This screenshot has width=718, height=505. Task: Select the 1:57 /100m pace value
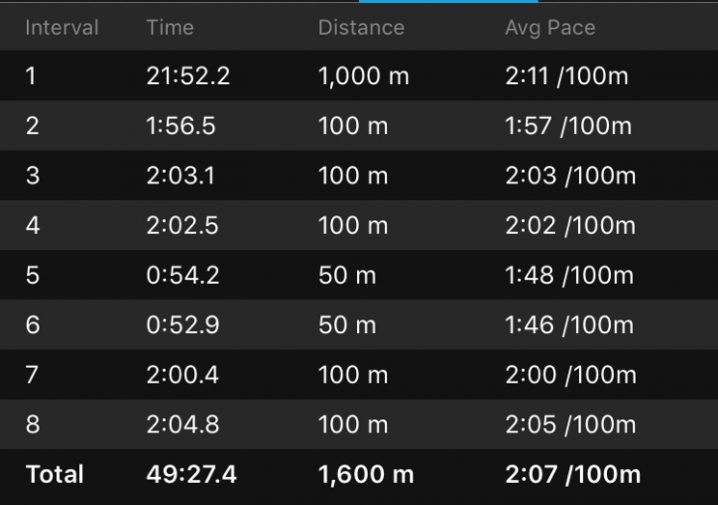(x=568, y=126)
